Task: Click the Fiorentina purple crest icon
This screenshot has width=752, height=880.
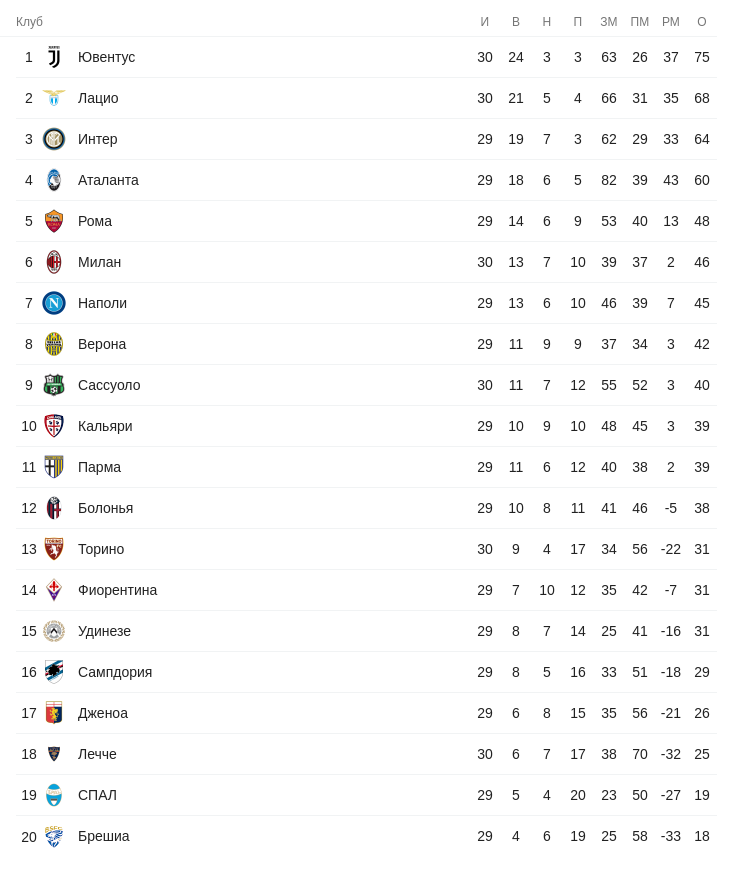Action: (54, 590)
